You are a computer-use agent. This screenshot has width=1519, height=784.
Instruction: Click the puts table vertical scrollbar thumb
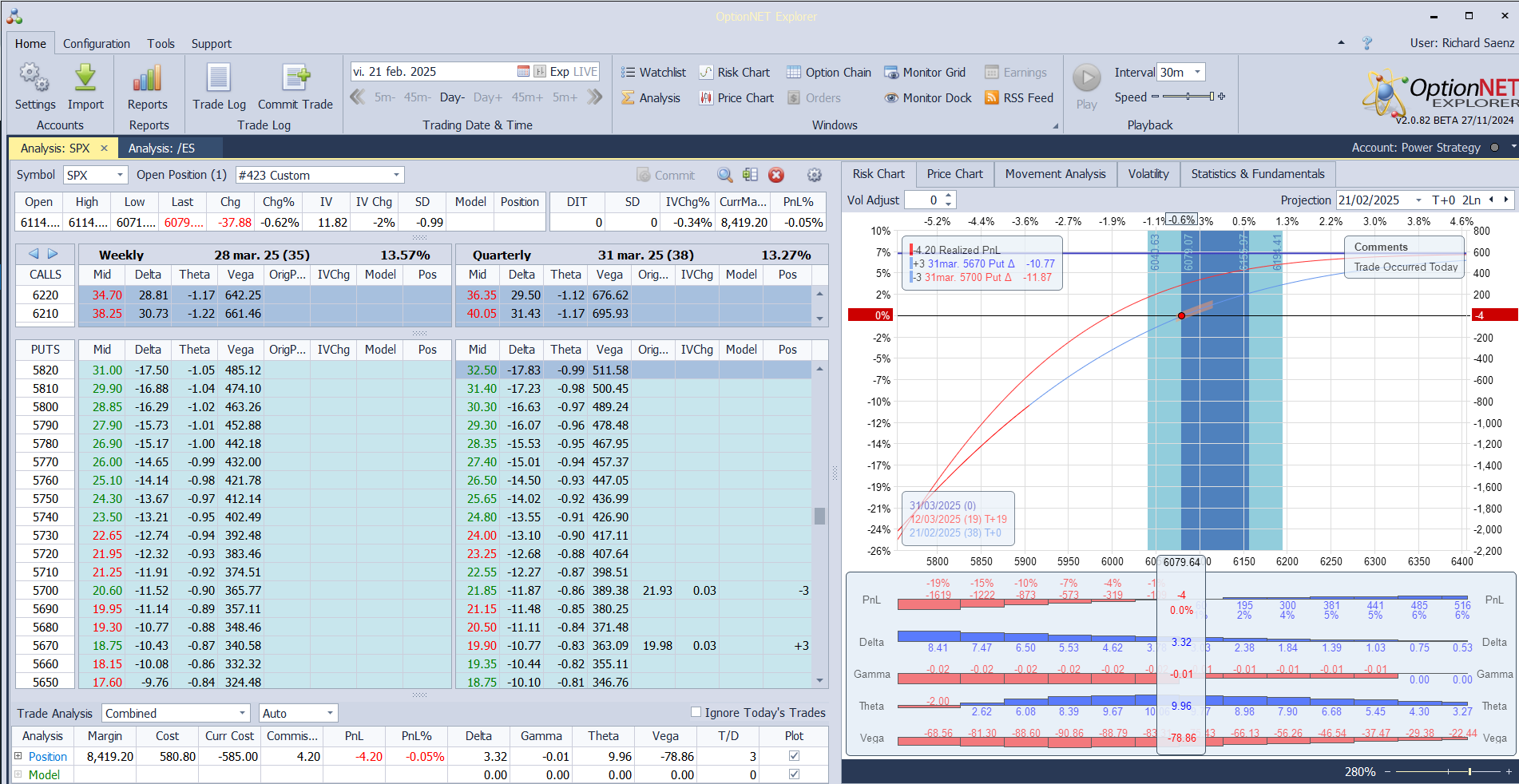click(x=819, y=516)
